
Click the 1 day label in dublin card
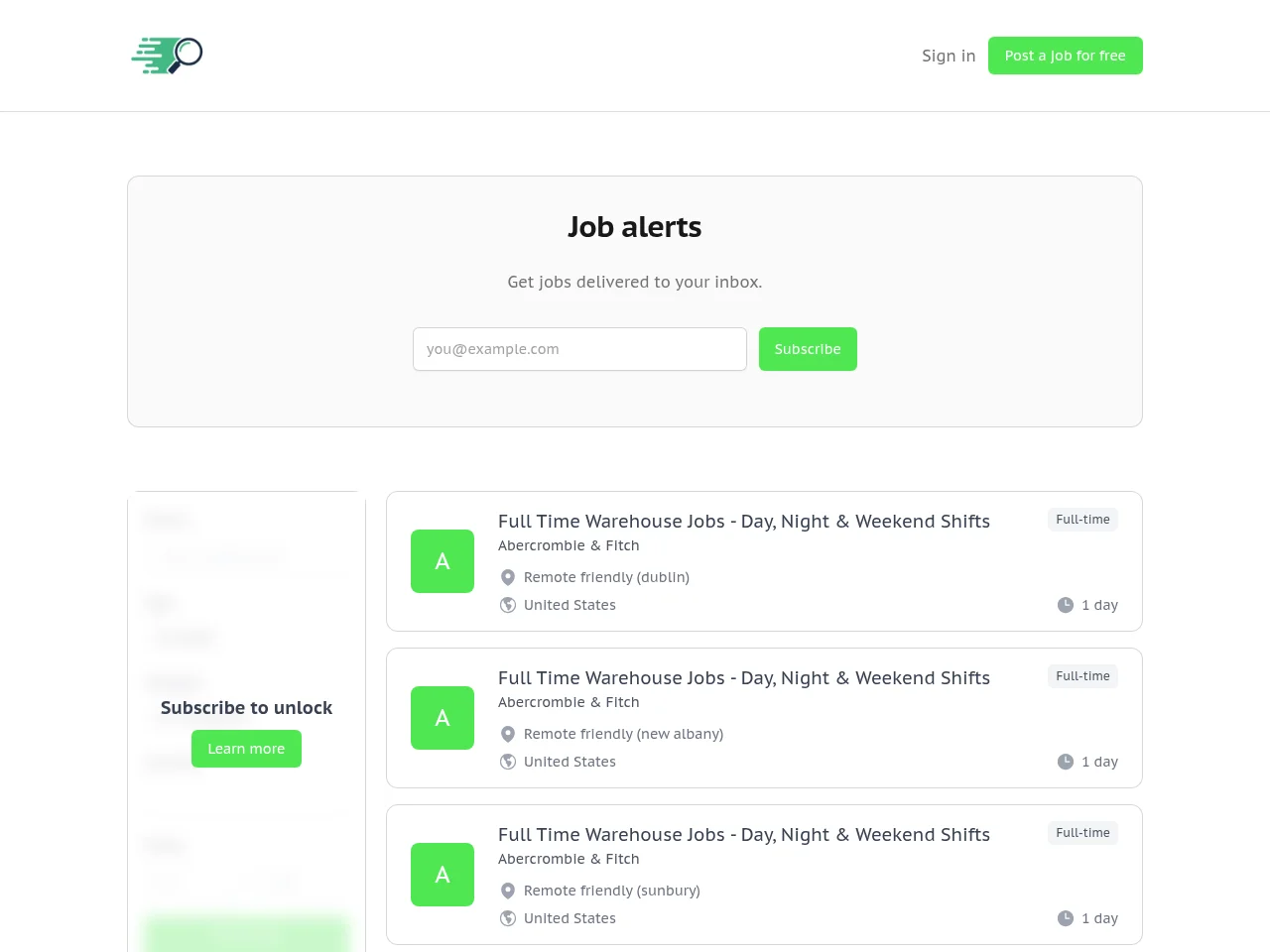tap(1099, 605)
